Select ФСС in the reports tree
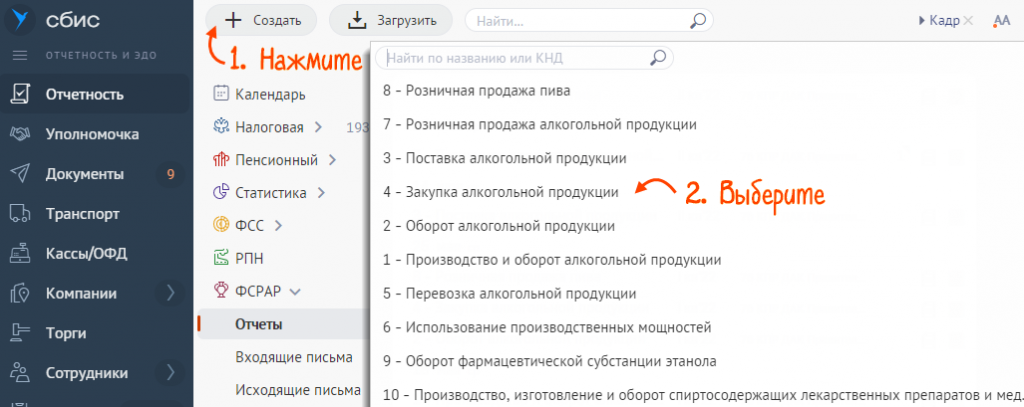1024x407 pixels. [249, 226]
